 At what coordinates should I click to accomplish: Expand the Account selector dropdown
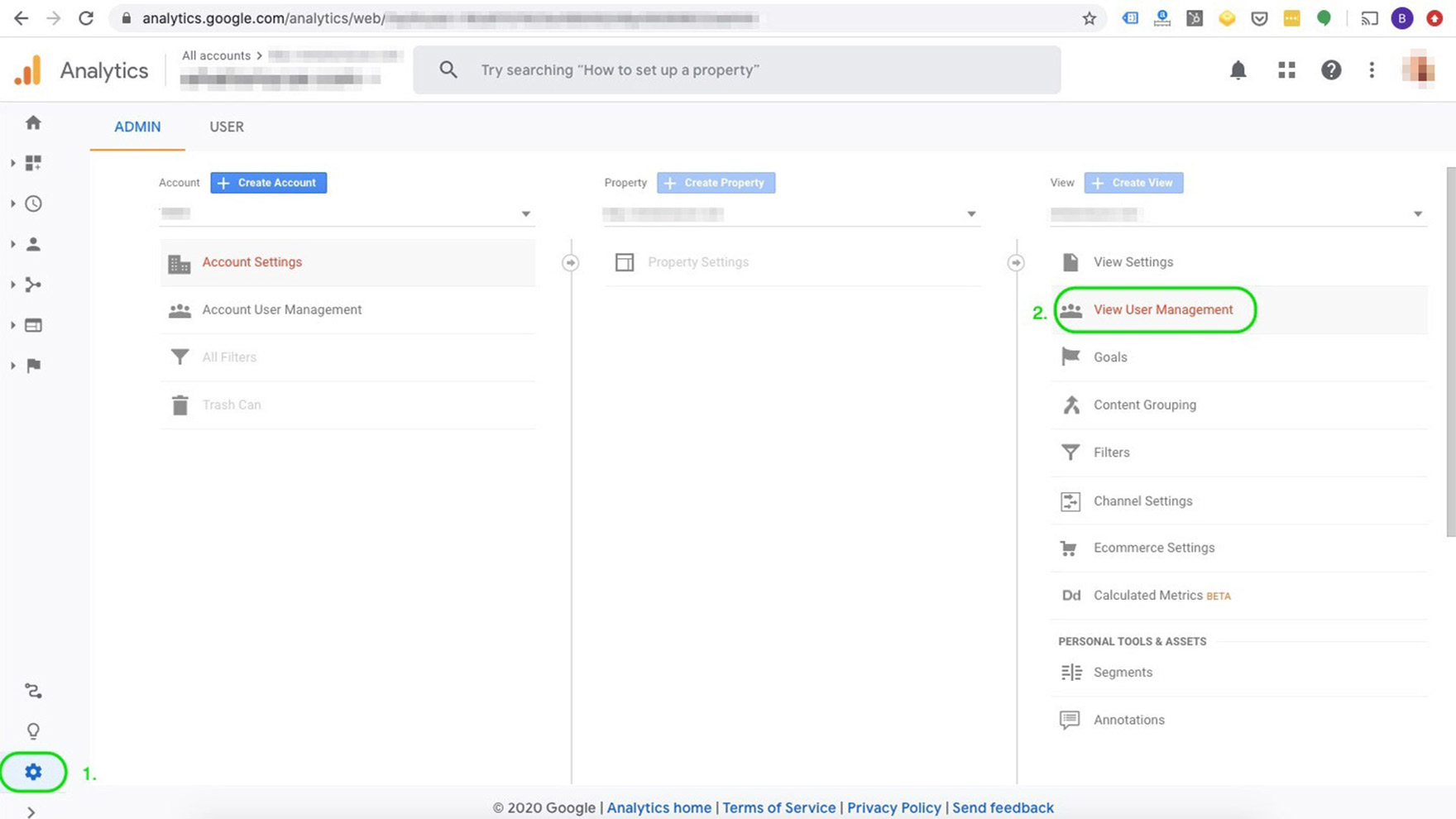pos(525,214)
